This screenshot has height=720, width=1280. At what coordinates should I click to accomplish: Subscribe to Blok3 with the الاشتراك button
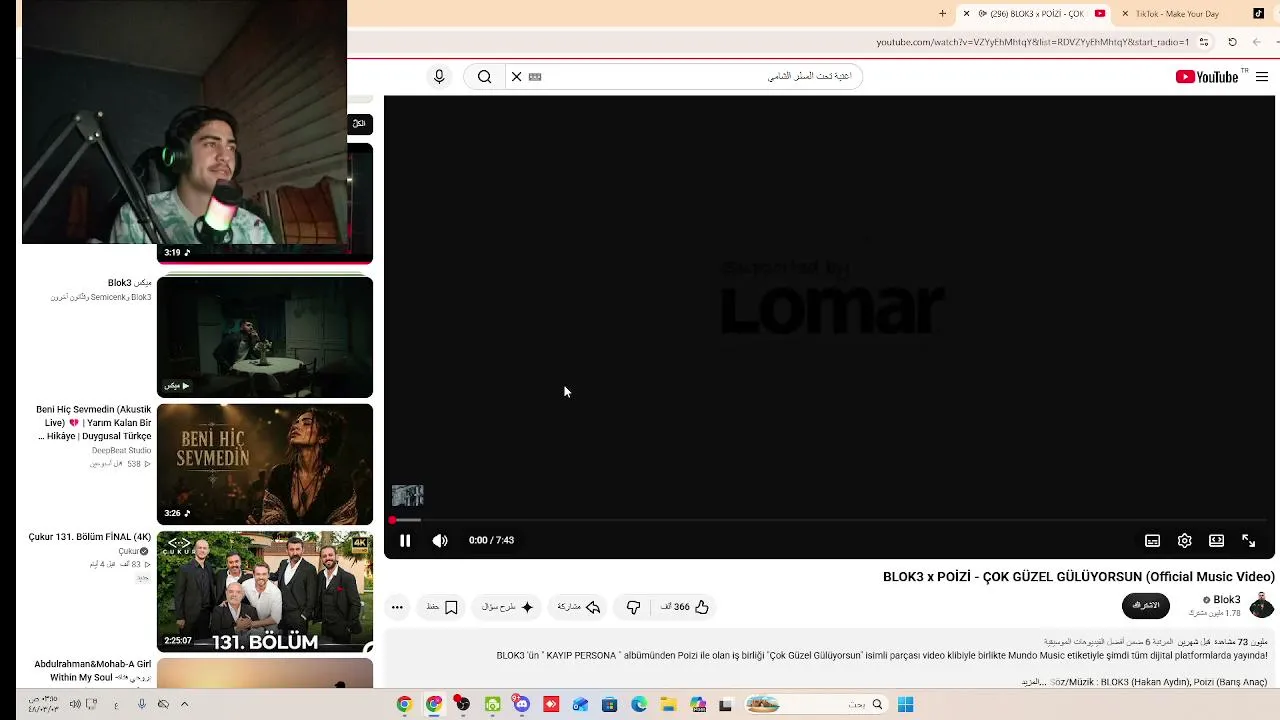pos(1146,605)
